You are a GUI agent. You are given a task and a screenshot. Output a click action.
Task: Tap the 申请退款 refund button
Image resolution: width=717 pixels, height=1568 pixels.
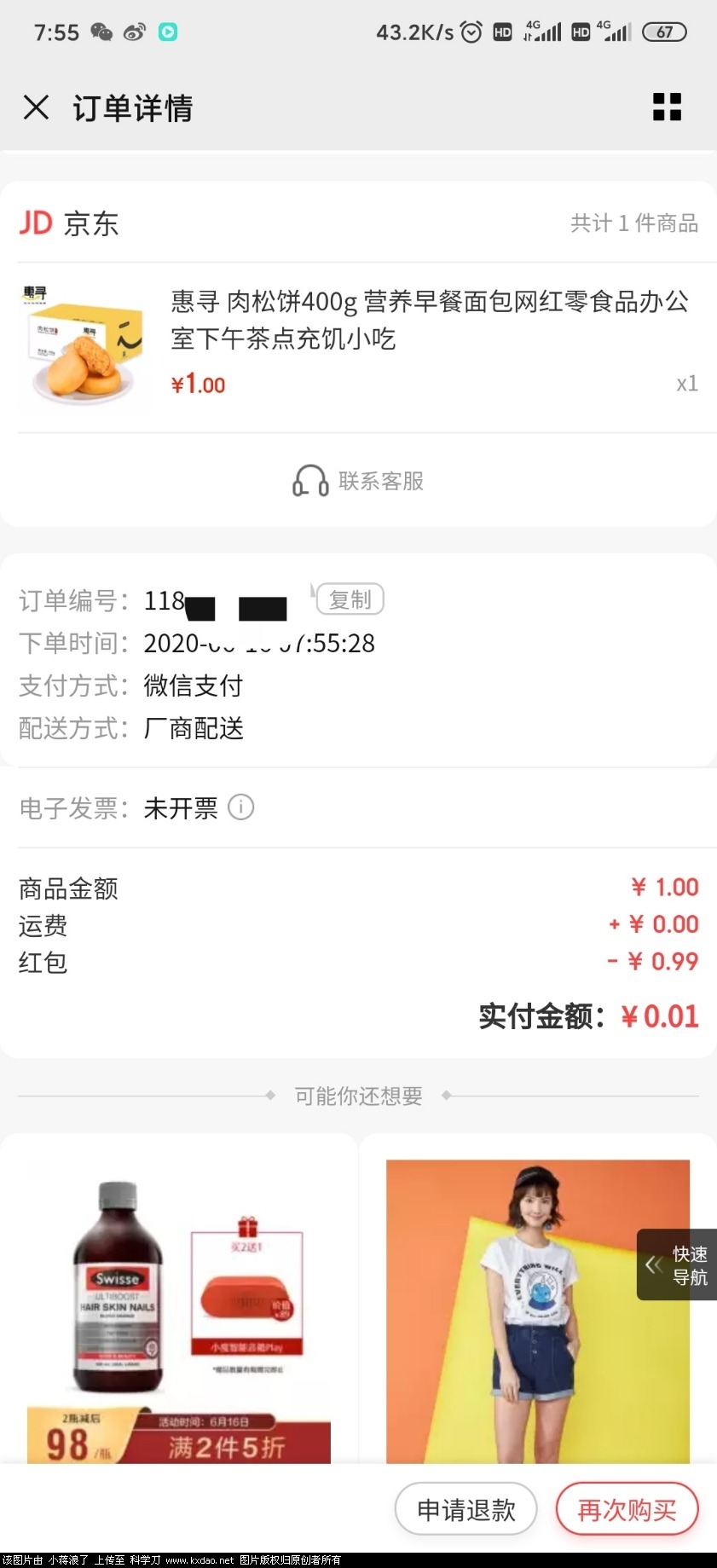(465, 1510)
